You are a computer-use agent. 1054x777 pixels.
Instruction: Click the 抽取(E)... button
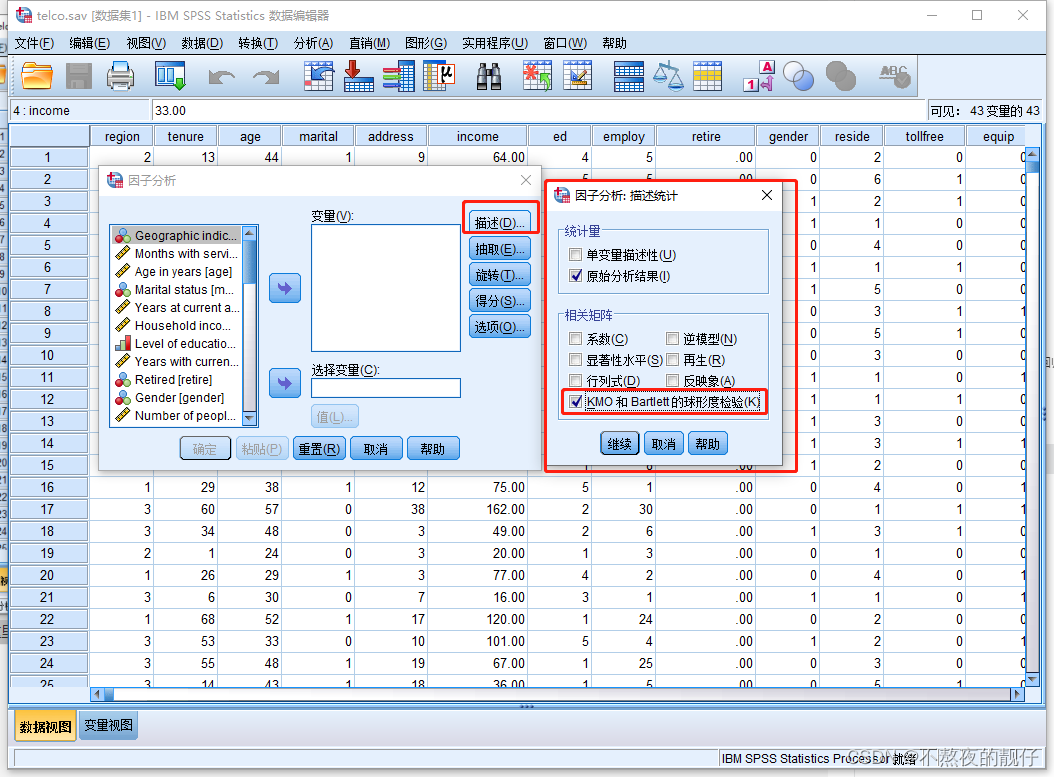click(500, 249)
